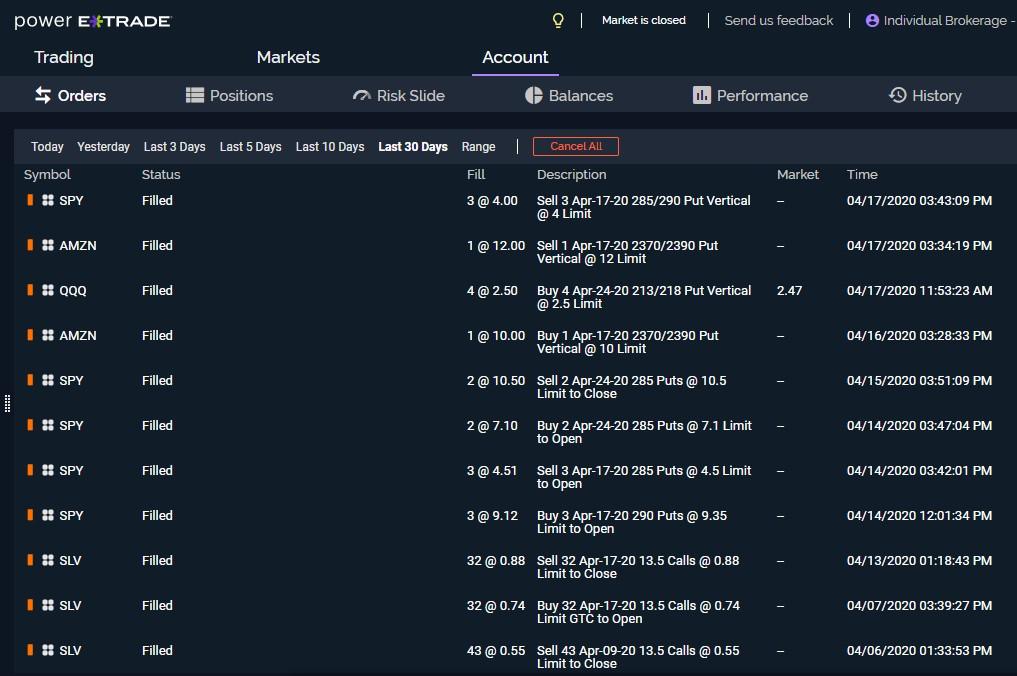
Task: Click the Buy 2 Apr-24-20 285 Puts description
Action: tap(644, 432)
